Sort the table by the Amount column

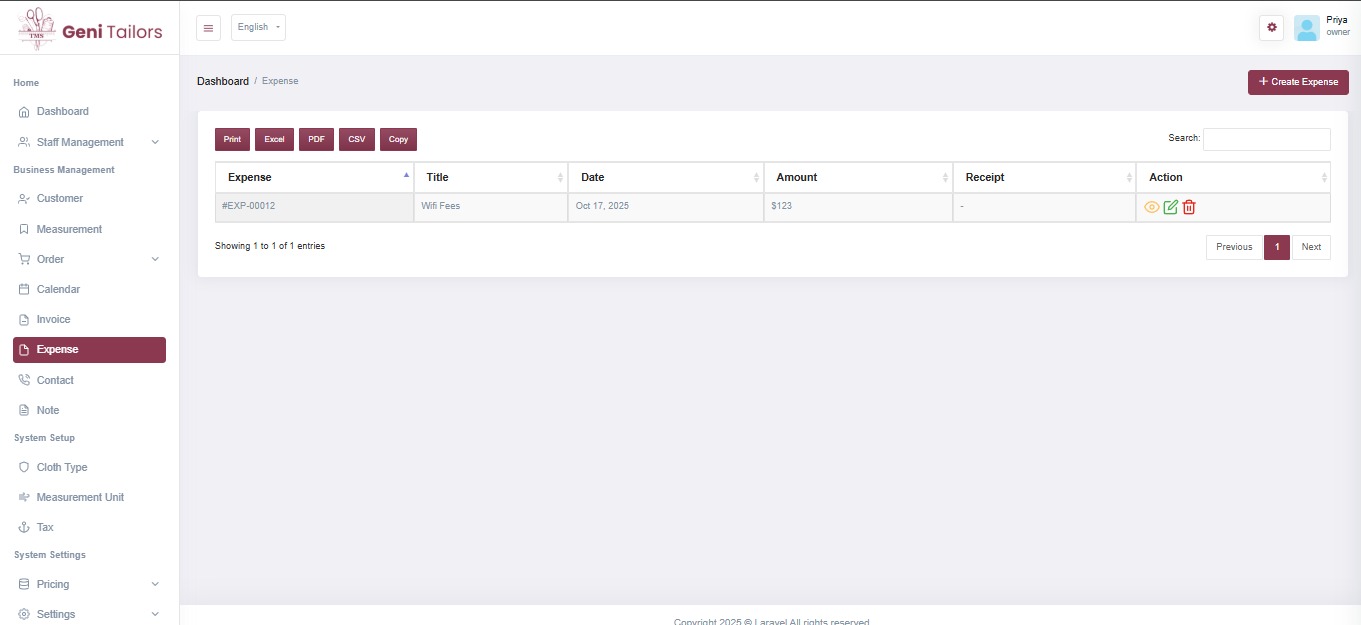coord(857,177)
